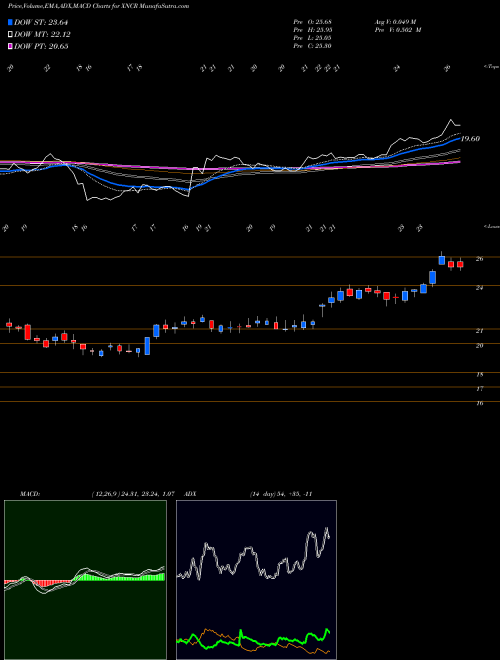Click the 20 price axis label

click(479, 346)
